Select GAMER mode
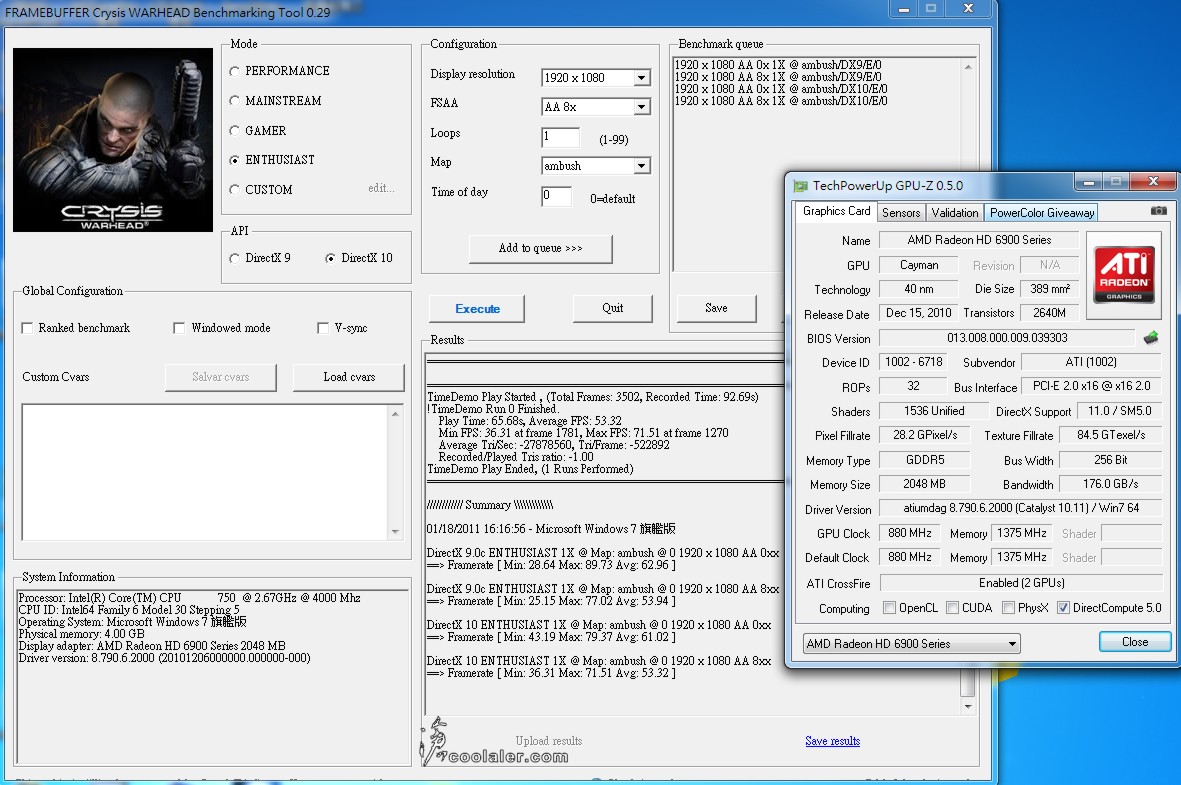 (234, 131)
